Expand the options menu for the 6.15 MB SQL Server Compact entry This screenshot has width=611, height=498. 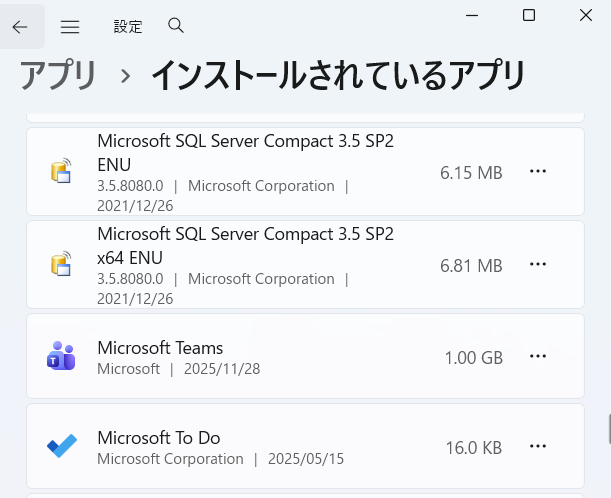point(538,171)
